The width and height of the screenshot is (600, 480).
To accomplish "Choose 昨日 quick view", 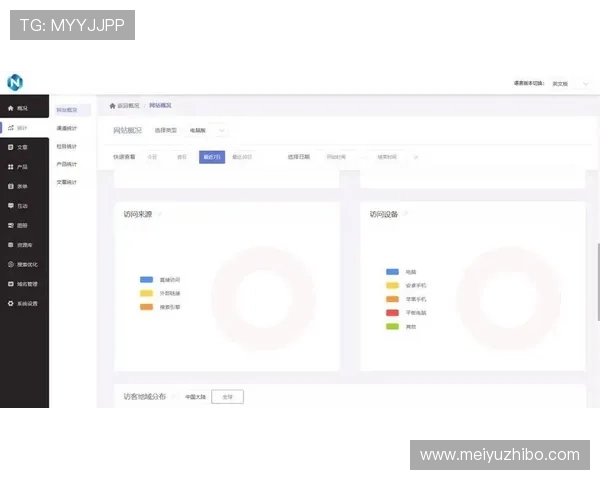I will click(x=182, y=157).
